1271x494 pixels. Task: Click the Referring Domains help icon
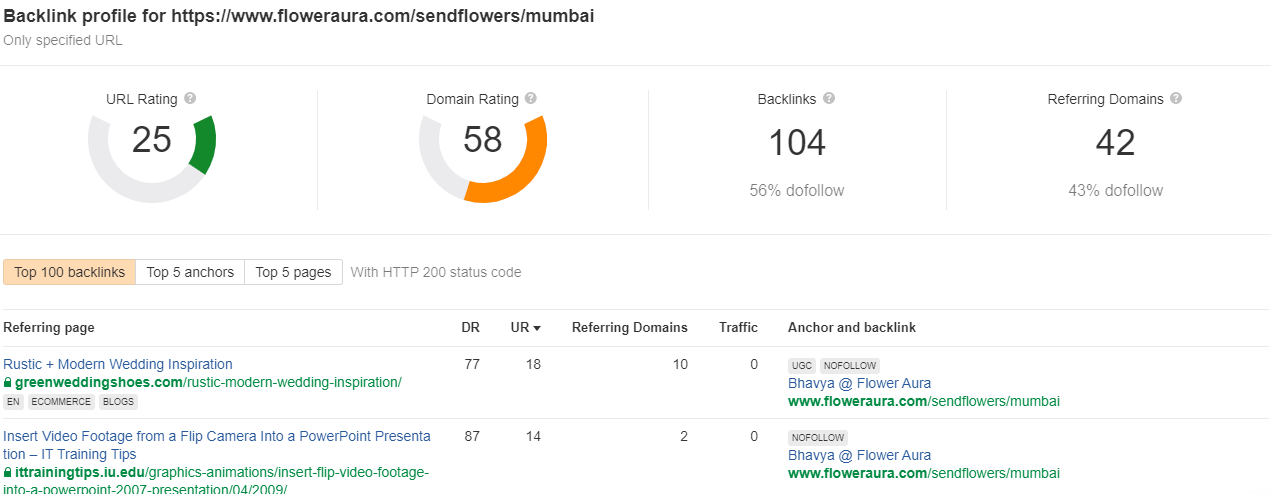tap(1176, 99)
